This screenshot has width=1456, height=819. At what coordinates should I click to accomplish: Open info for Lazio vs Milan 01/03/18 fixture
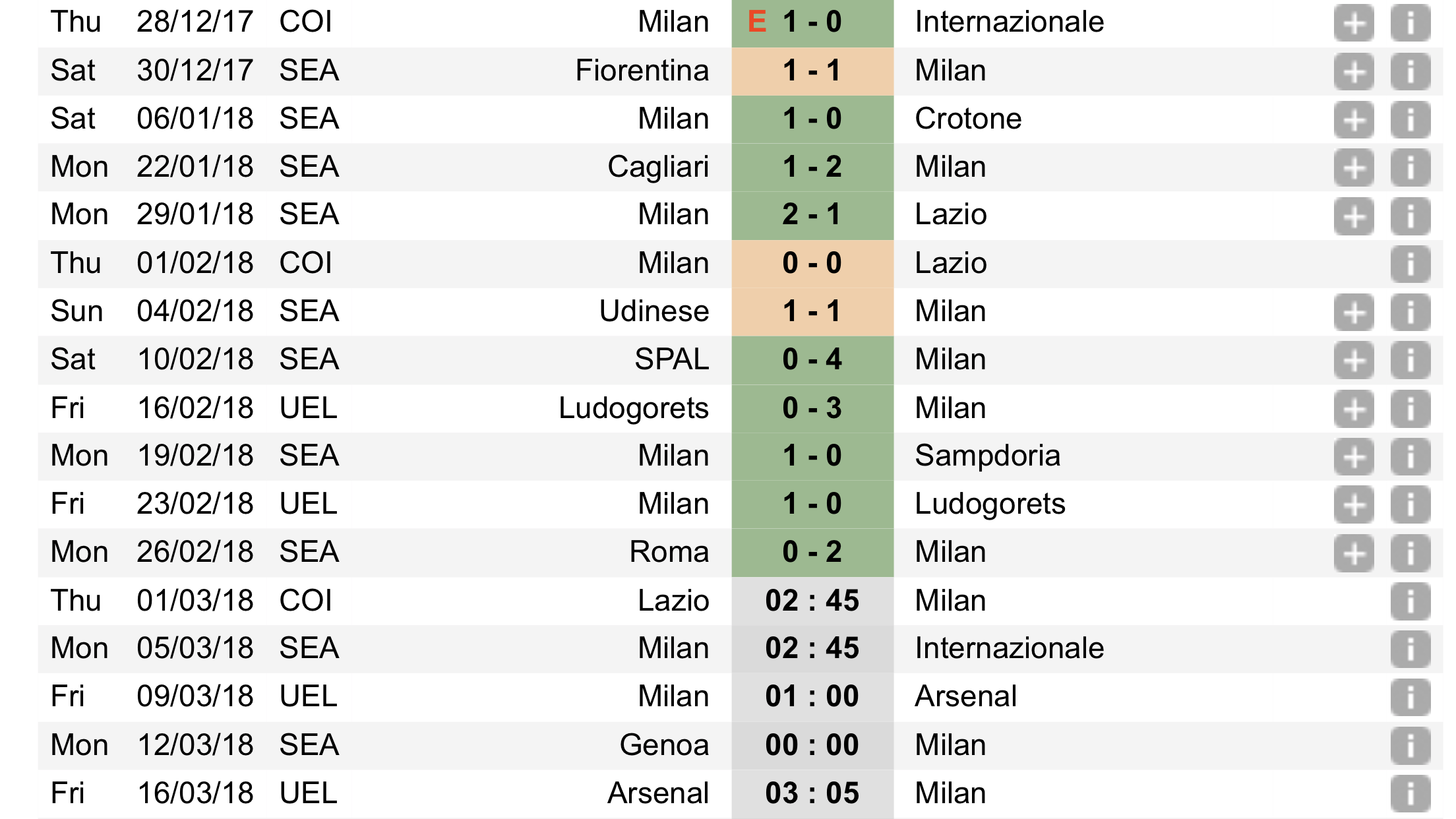click(1410, 601)
